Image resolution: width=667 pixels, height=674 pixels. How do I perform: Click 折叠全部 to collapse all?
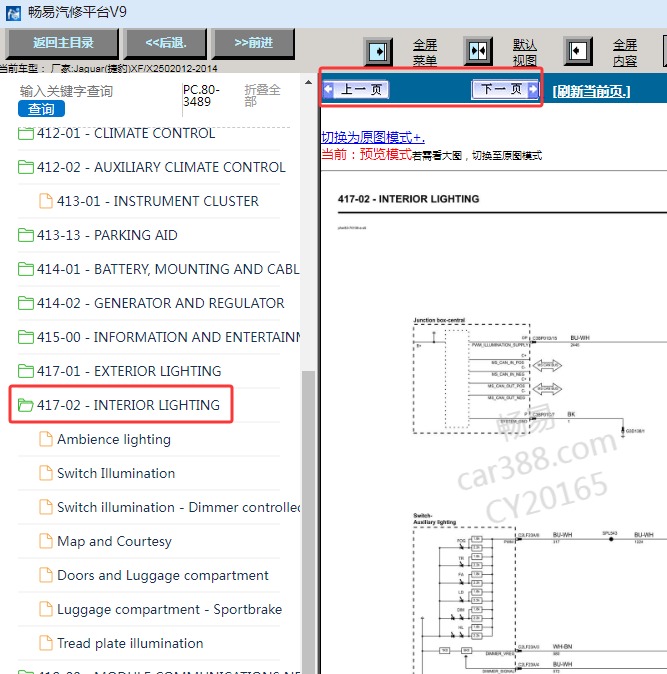262,95
